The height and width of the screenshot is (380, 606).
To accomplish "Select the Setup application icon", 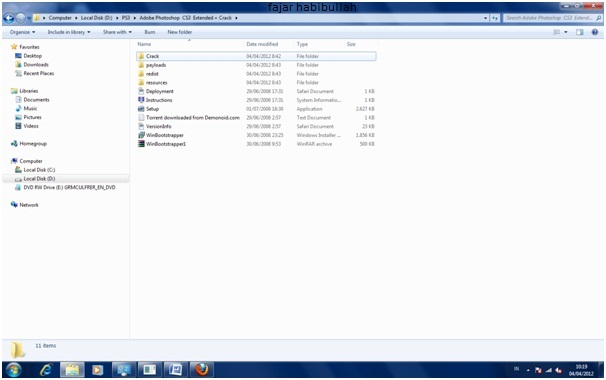I will [x=141, y=109].
